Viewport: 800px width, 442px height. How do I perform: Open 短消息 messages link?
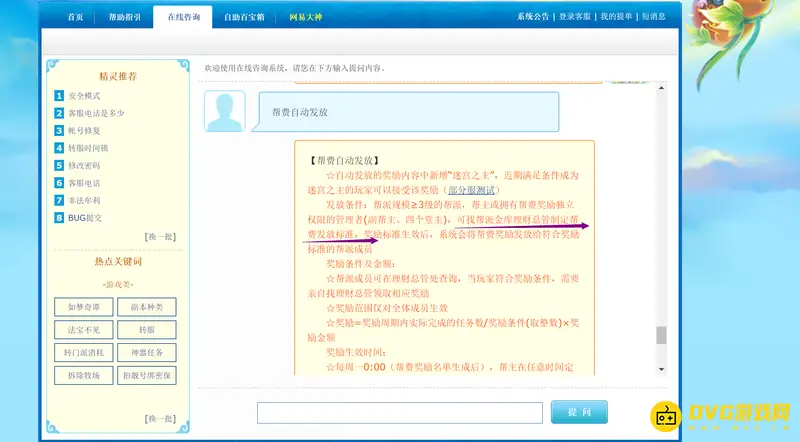654,16
